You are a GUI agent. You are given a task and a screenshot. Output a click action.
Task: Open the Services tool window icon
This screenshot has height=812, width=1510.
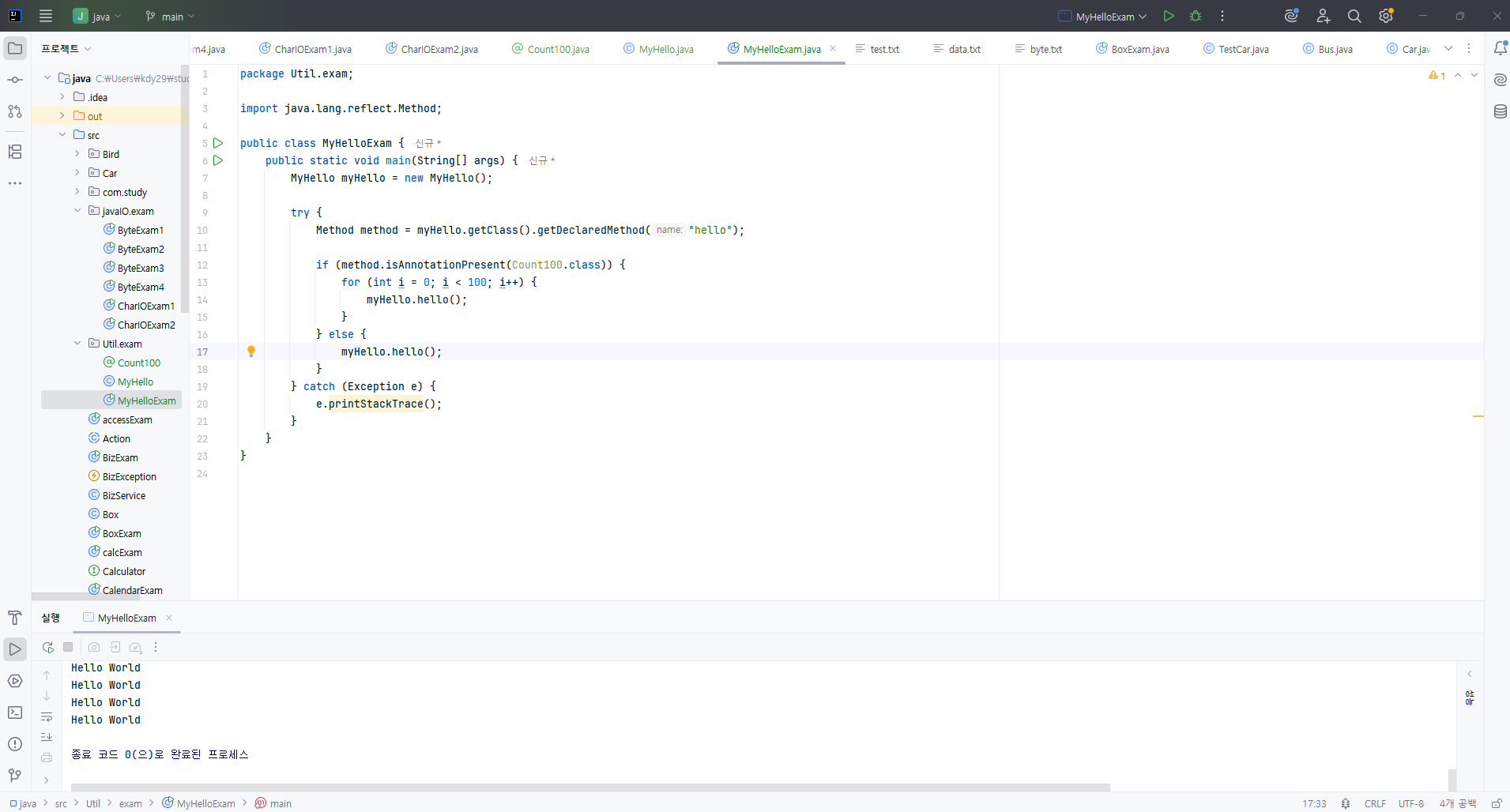tap(15, 681)
